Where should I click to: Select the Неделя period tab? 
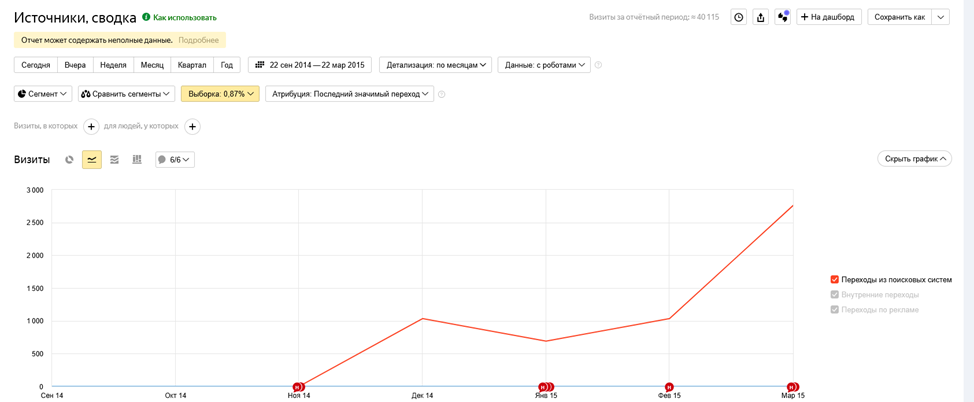(x=113, y=65)
